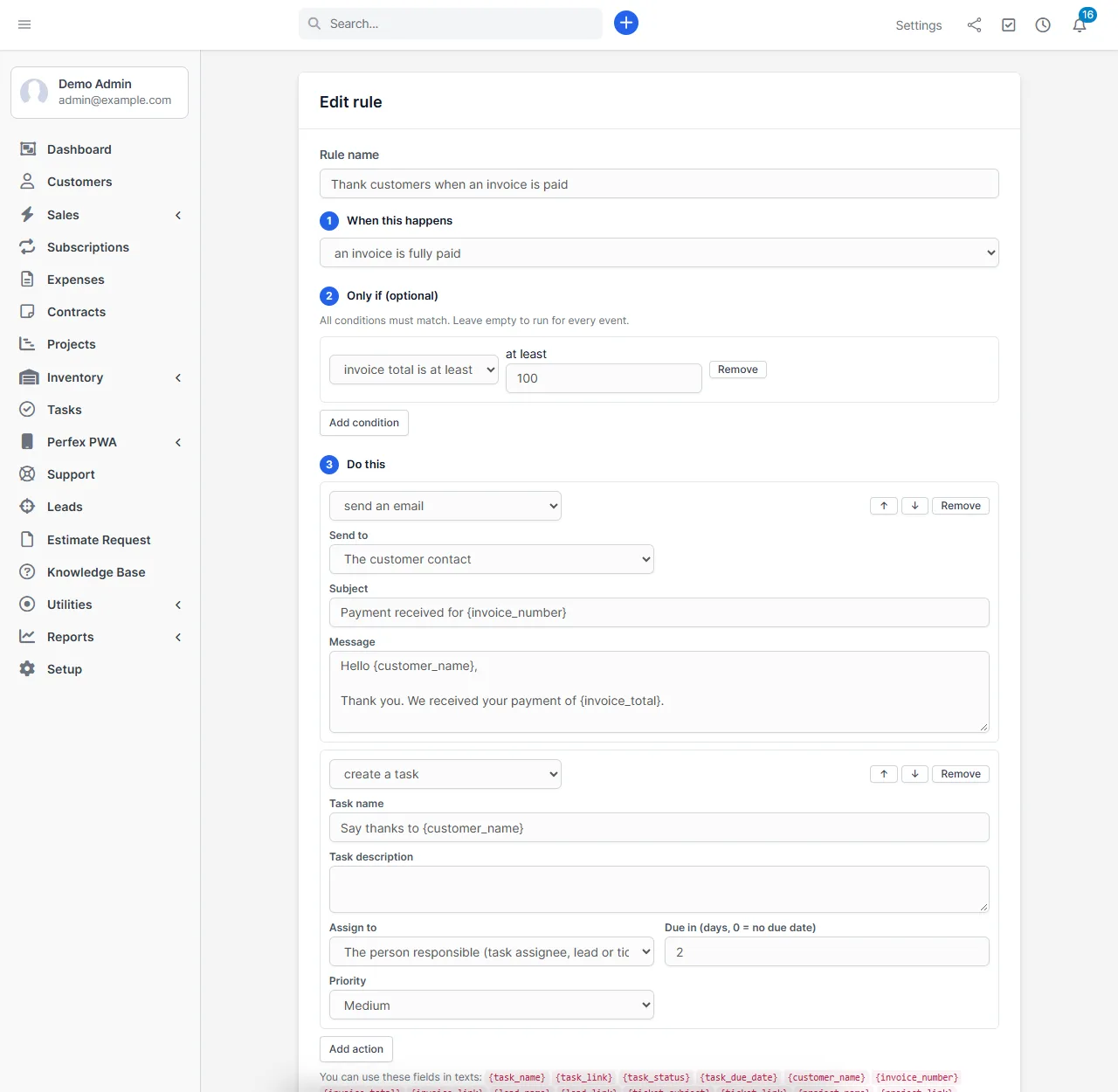The width and height of the screenshot is (1118, 1092).
Task: Open the 'send an email' action dropdown
Action: coord(445,506)
